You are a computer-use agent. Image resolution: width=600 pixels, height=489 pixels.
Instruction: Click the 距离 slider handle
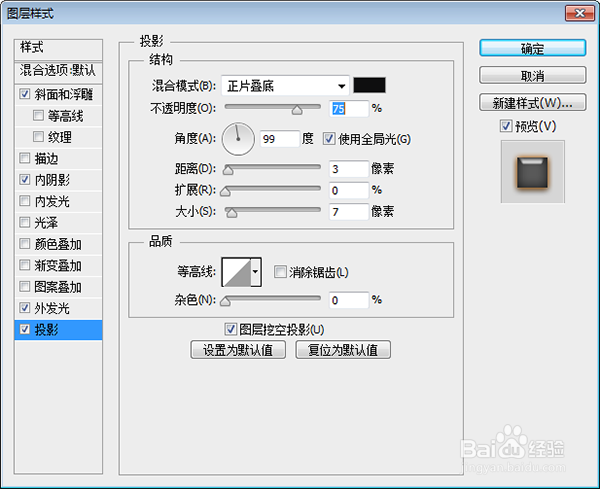228,170
